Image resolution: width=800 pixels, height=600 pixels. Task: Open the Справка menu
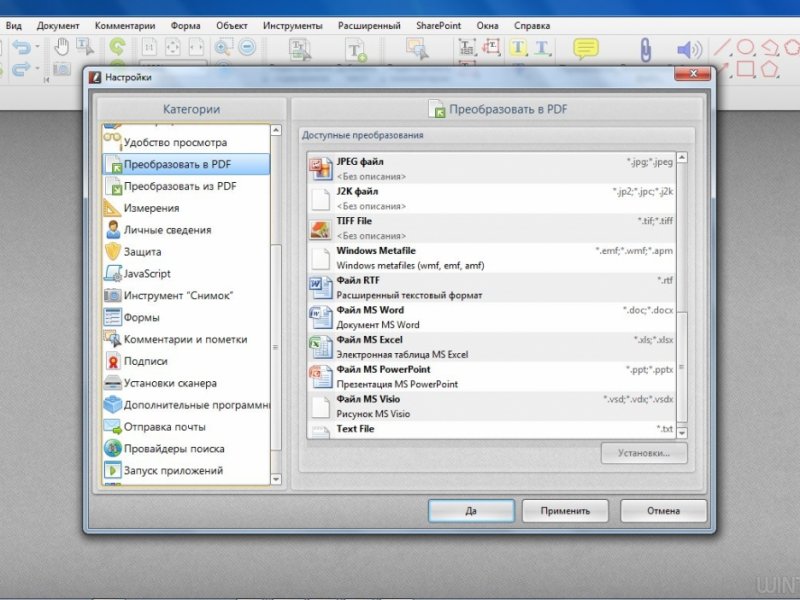[x=532, y=26]
